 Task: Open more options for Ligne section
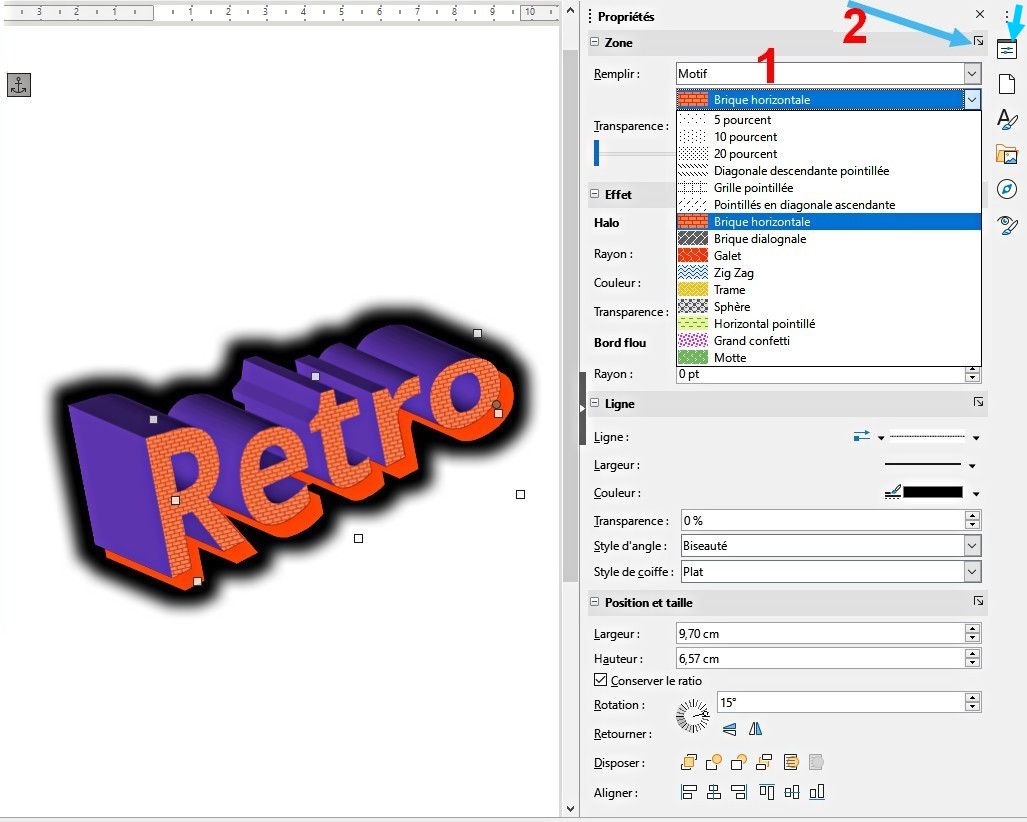click(978, 402)
